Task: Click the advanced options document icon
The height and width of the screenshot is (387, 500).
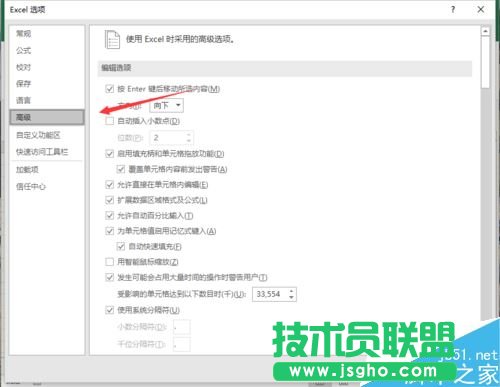Action: point(112,40)
